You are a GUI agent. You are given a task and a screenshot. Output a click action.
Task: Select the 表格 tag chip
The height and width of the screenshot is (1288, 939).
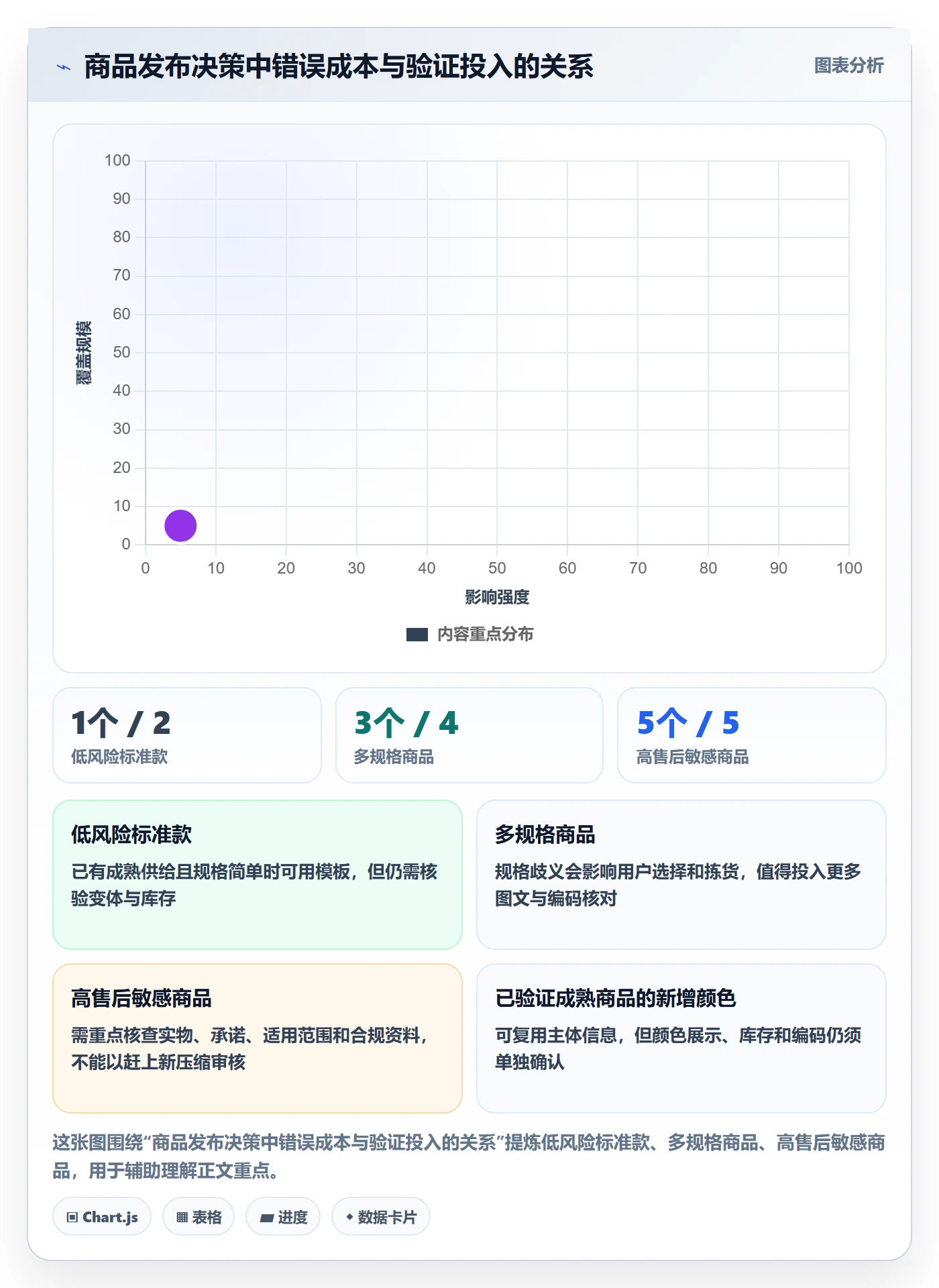(x=199, y=1216)
